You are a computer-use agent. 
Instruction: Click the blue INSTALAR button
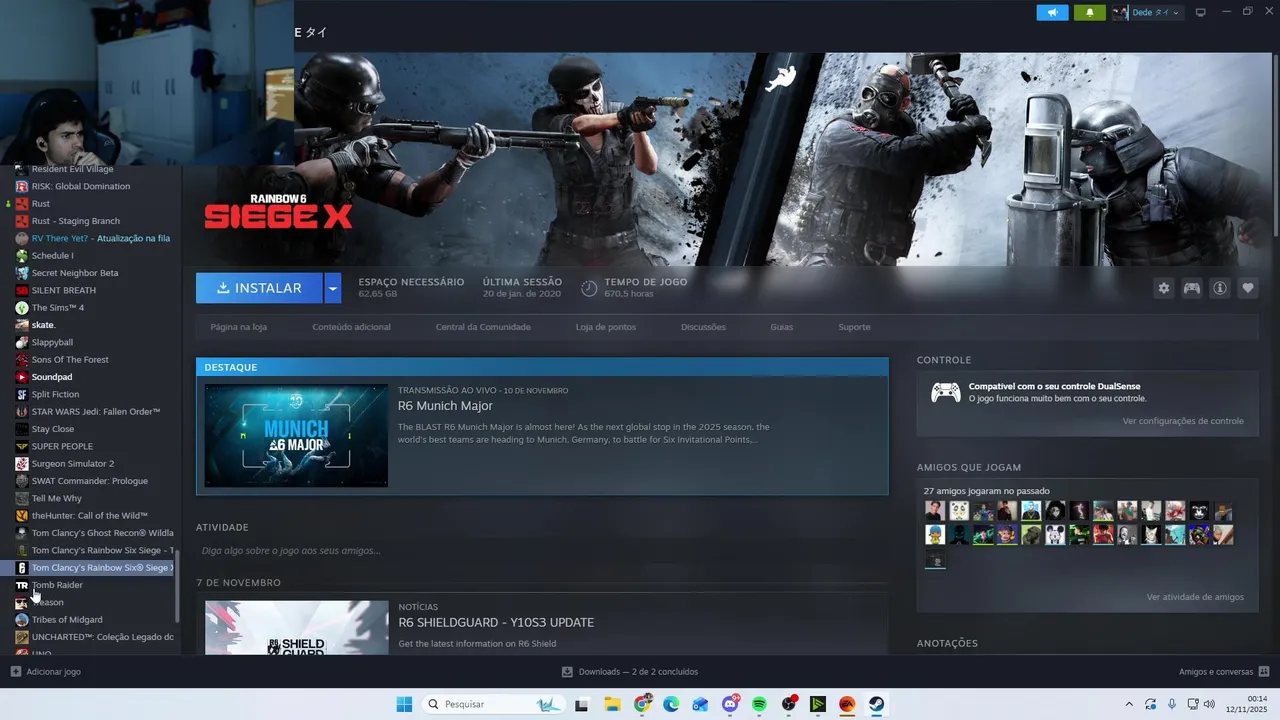pos(259,288)
